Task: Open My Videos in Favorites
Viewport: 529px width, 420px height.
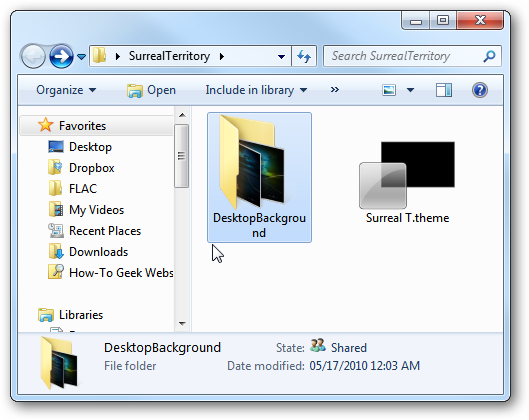Action: click(96, 210)
